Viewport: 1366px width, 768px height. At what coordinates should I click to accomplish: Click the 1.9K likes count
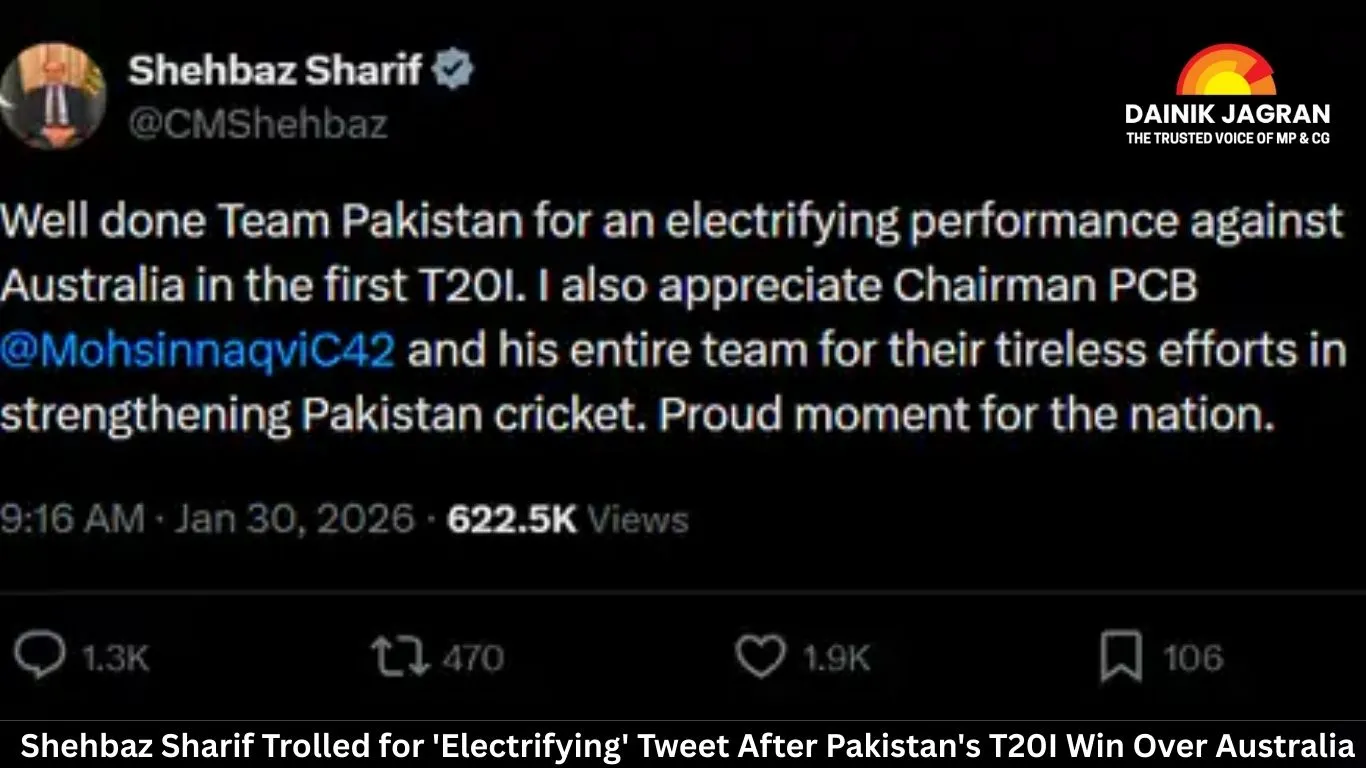(x=837, y=658)
